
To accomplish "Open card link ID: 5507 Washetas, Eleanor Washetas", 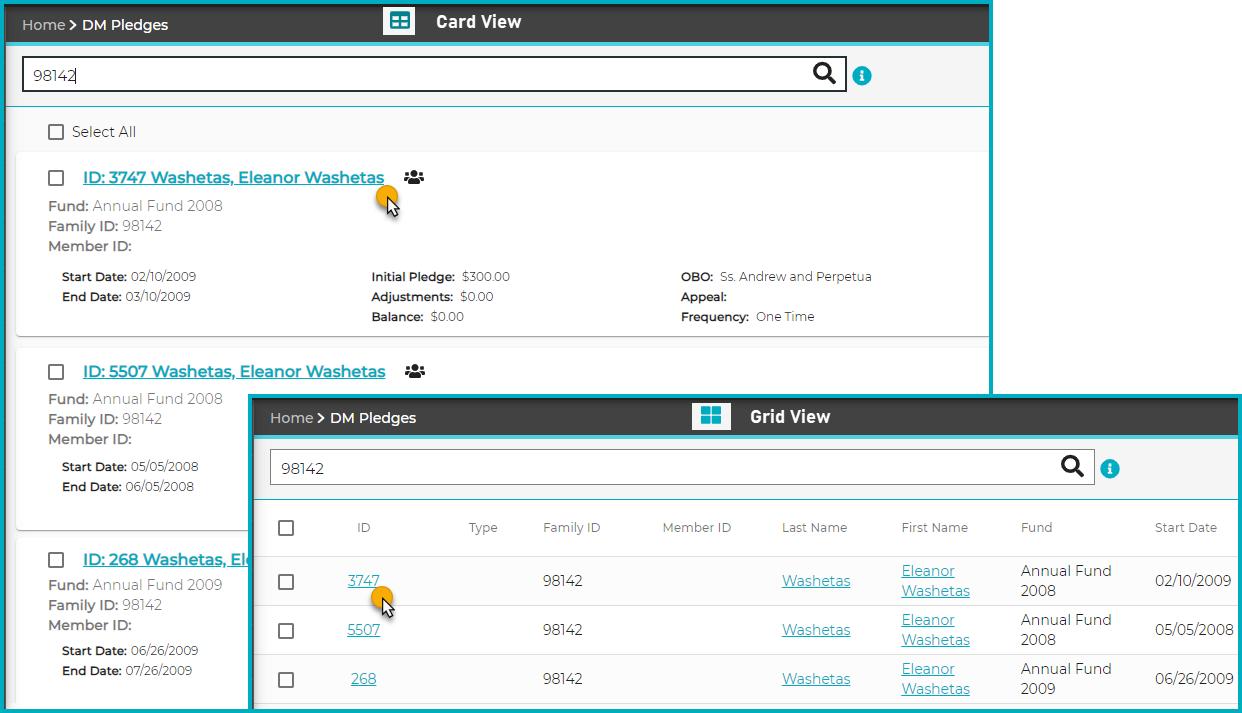I will tap(234, 372).
